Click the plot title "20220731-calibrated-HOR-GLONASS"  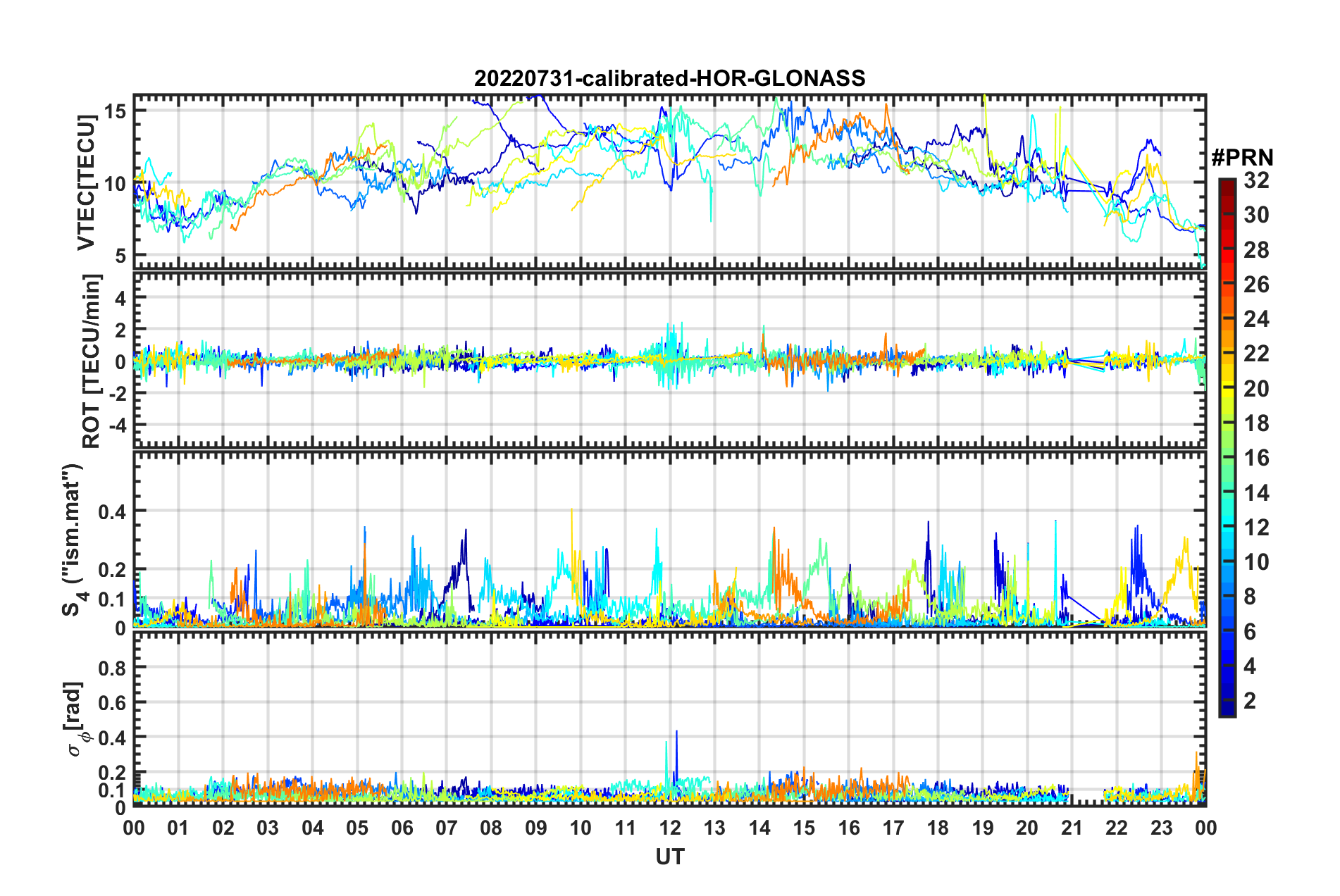669,78
